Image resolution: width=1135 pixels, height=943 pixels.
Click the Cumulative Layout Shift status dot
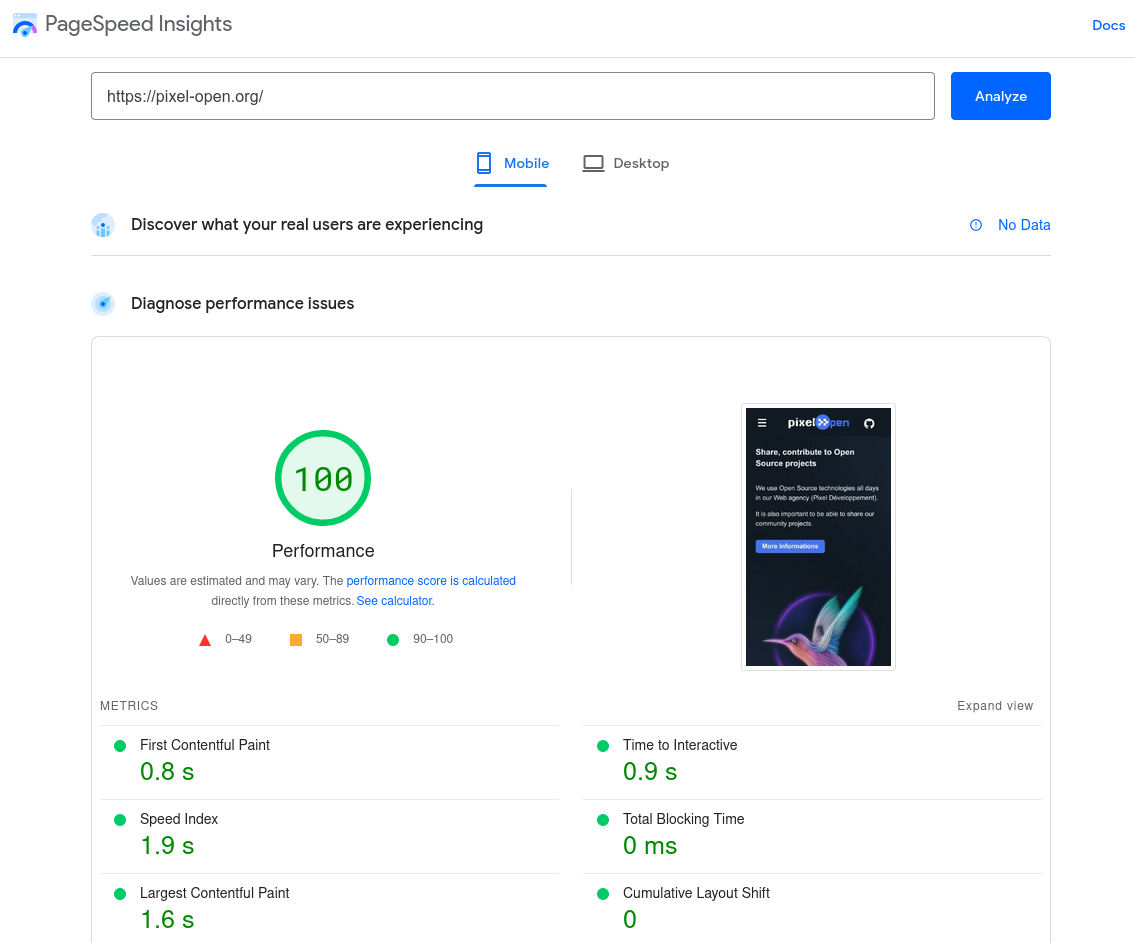(602, 894)
